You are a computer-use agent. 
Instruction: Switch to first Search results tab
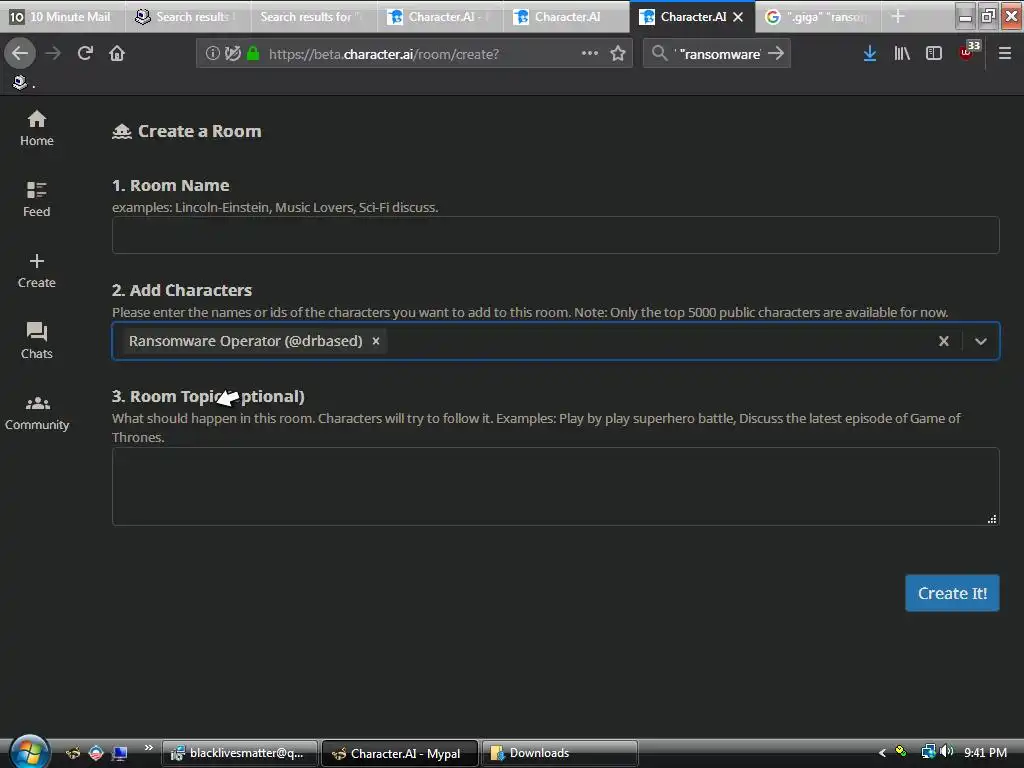[x=188, y=16]
